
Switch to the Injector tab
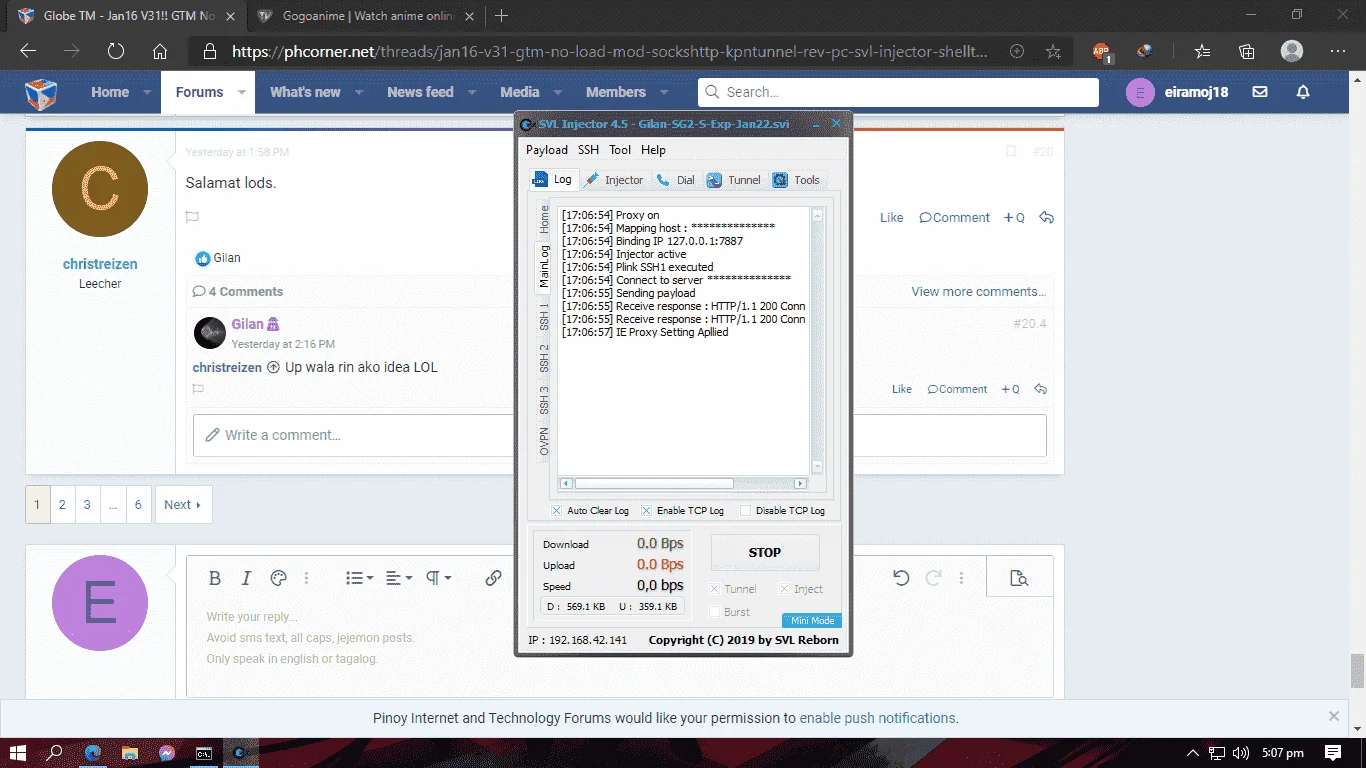pyautogui.click(x=614, y=180)
